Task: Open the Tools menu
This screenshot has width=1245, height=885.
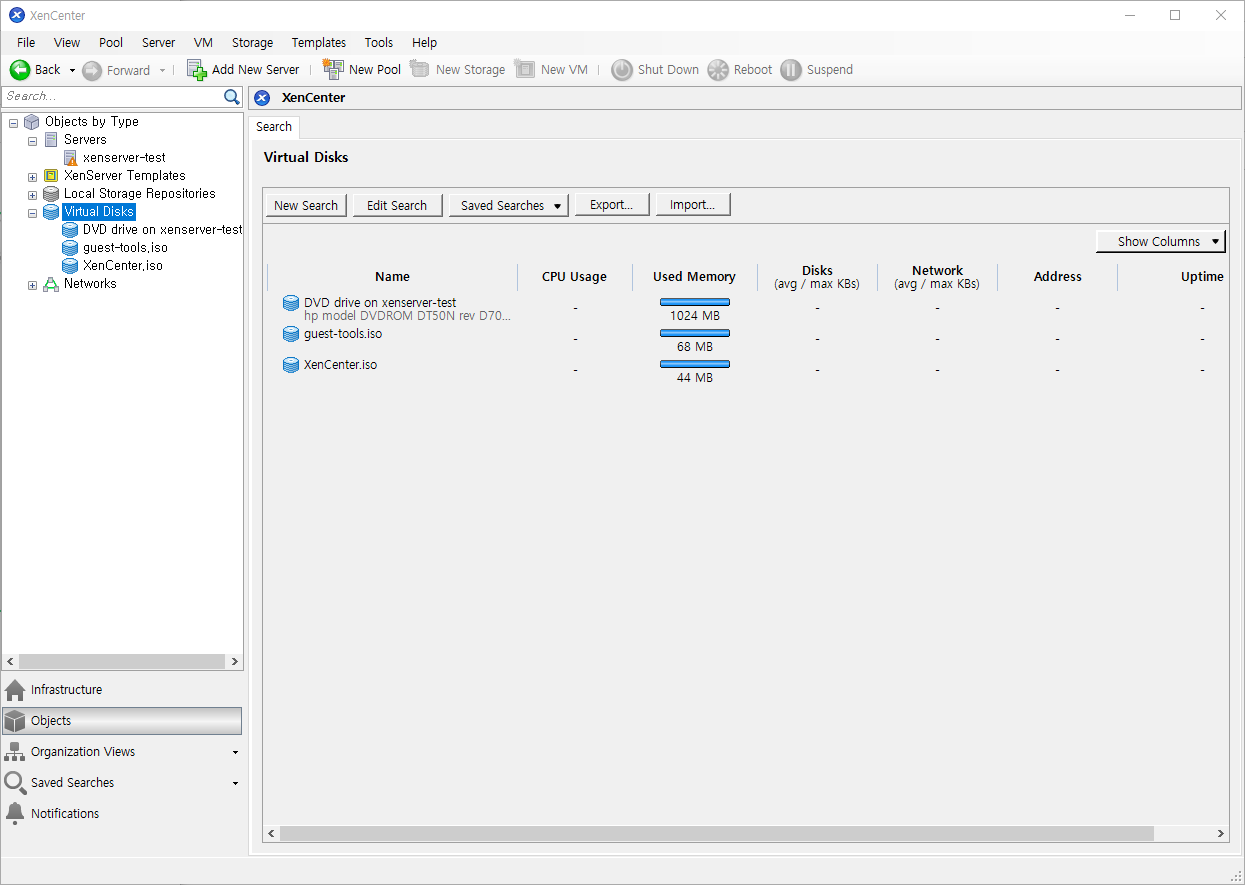Action: (x=379, y=43)
